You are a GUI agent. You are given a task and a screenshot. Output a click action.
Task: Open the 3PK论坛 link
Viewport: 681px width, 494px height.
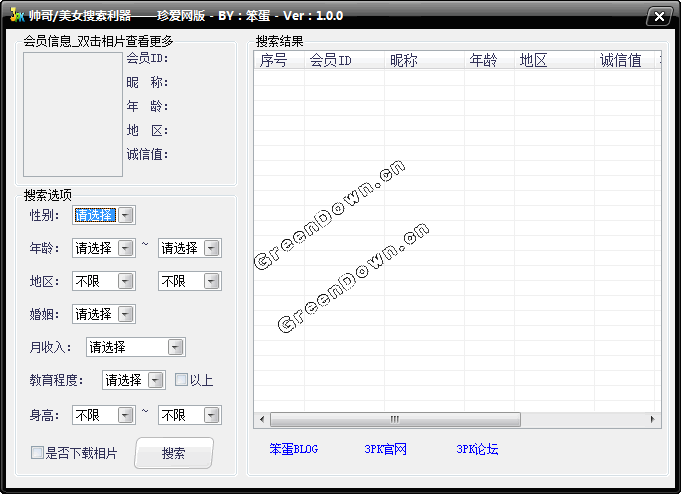click(477, 449)
